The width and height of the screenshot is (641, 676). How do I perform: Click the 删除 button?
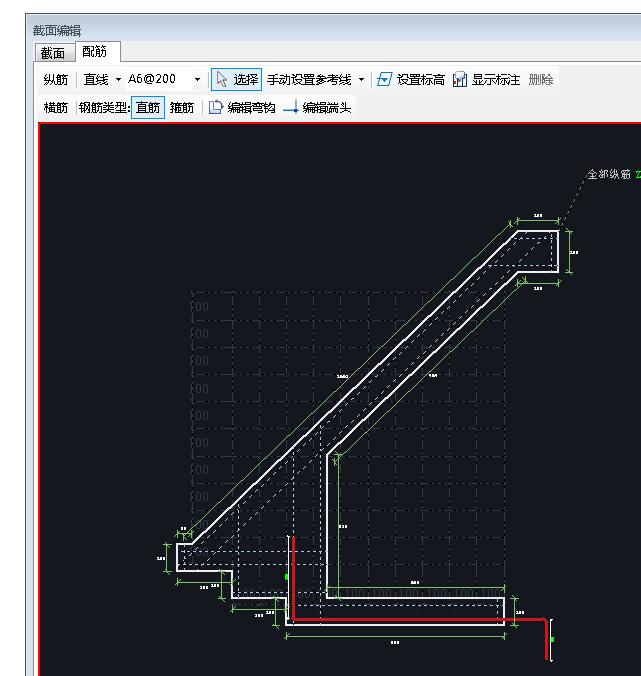tap(541, 79)
